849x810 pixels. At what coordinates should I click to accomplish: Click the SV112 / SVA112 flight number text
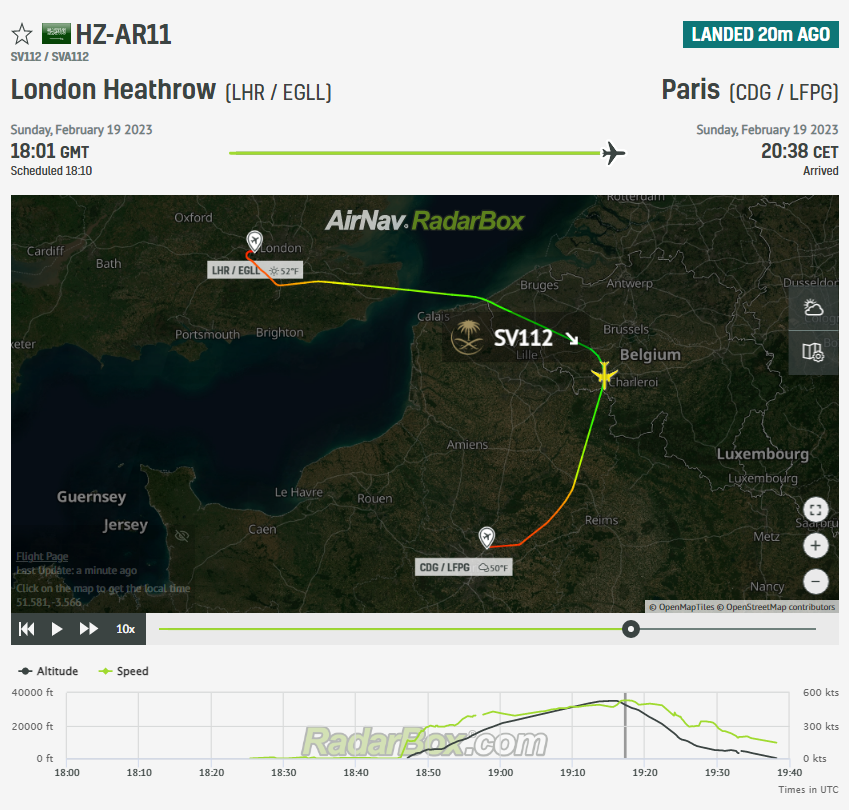pyautogui.click(x=50, y=57)
